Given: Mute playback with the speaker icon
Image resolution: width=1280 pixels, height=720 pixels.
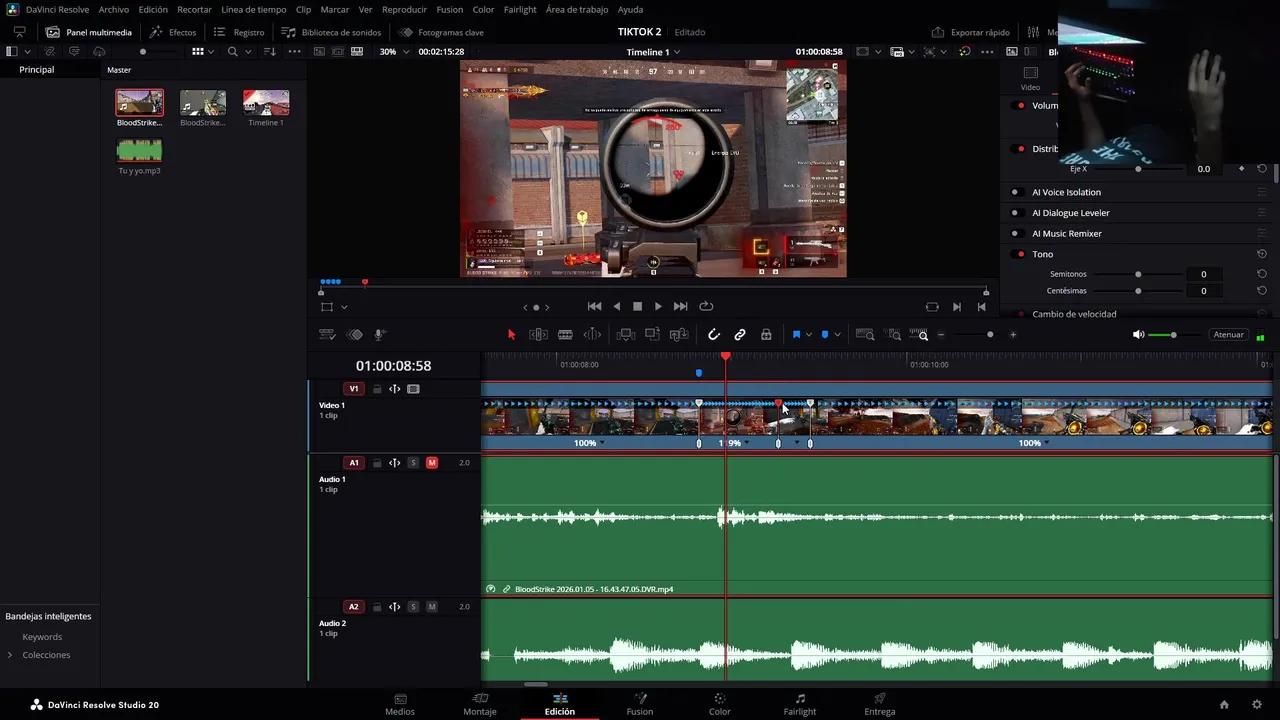Looking at the screenshot, I should 1138,335.
